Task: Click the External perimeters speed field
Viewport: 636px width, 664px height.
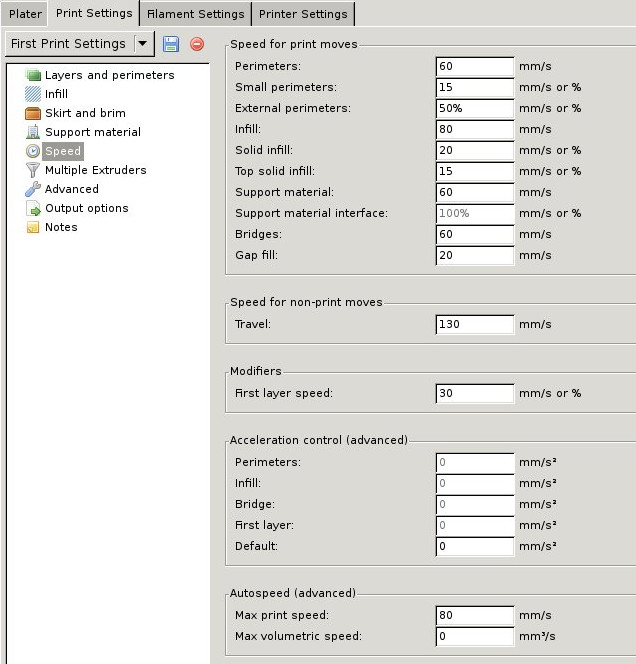Action: pyautogui.click(x=475, y=108)
